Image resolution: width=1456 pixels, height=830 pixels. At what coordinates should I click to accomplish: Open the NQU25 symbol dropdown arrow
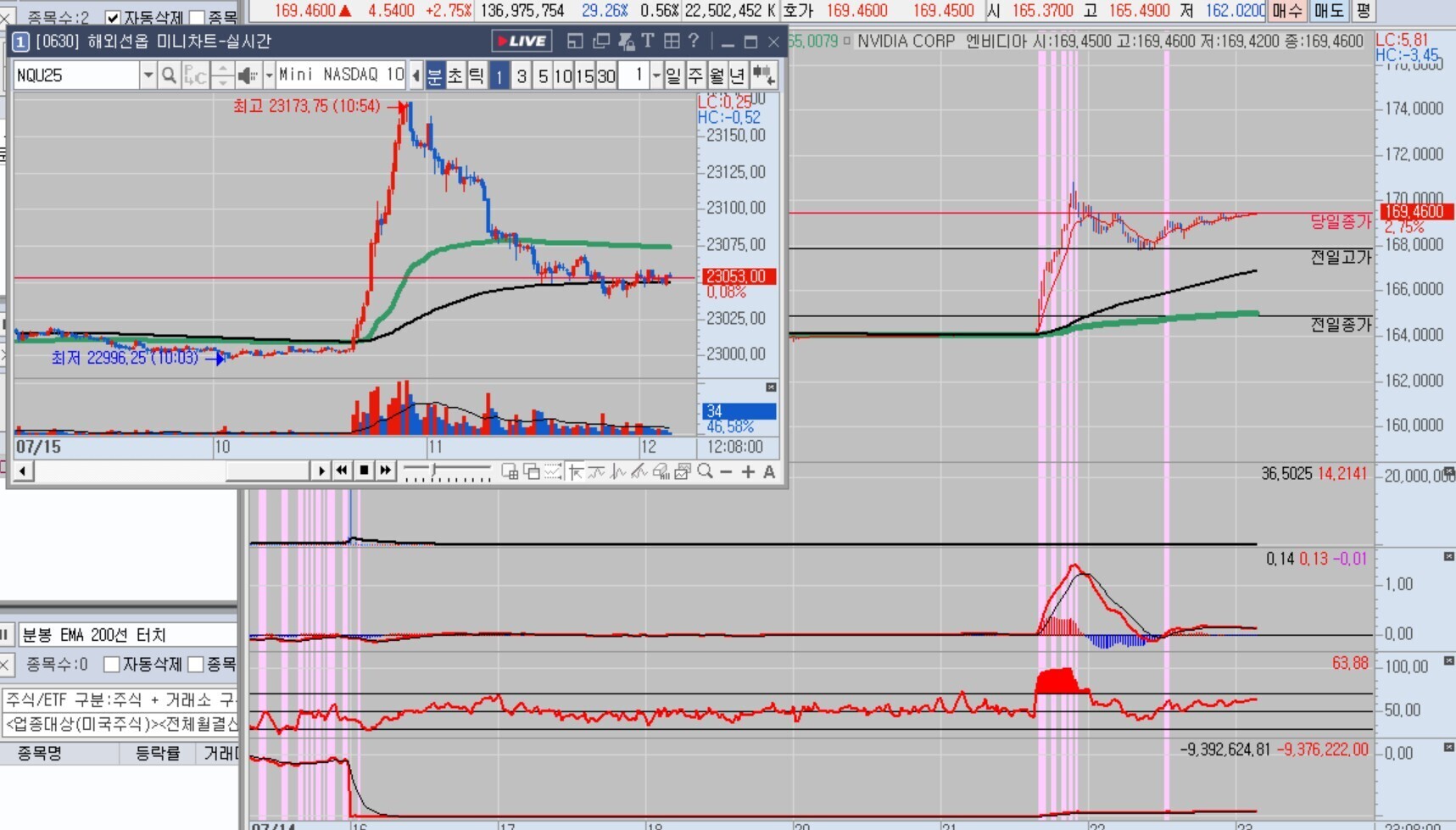(x=148, y=75)
